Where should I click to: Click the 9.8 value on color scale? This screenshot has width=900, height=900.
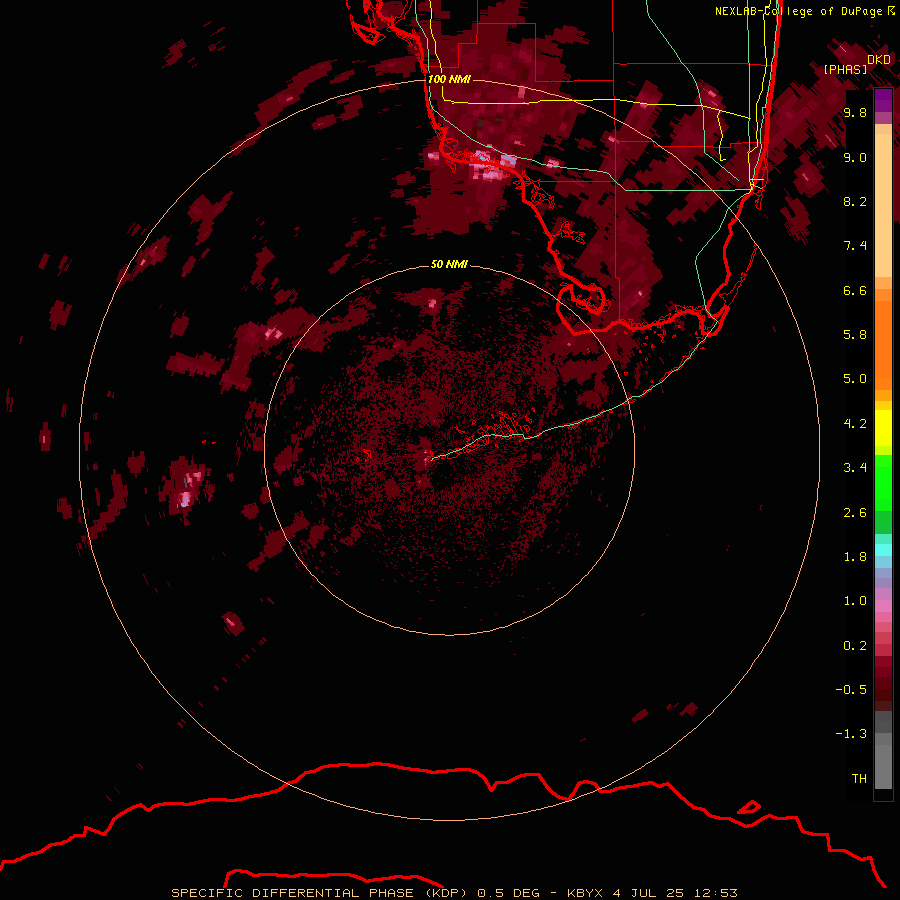[855, 112]
